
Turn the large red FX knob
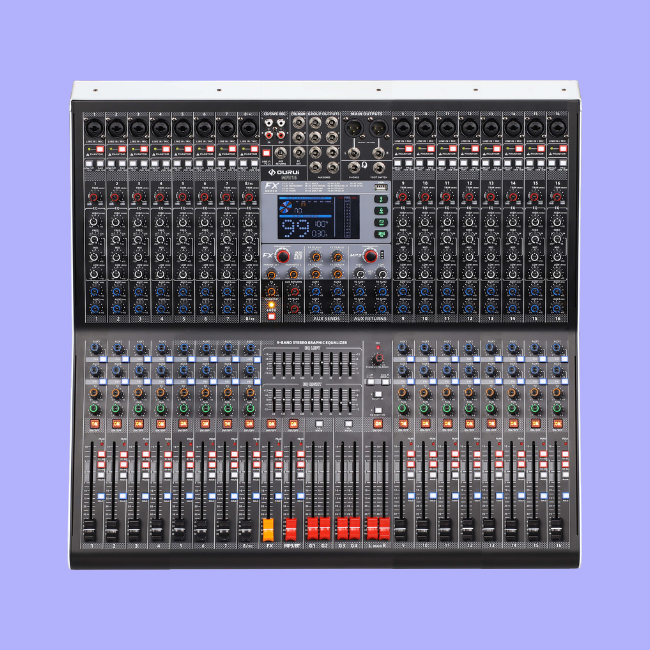[x=283, y=256]
